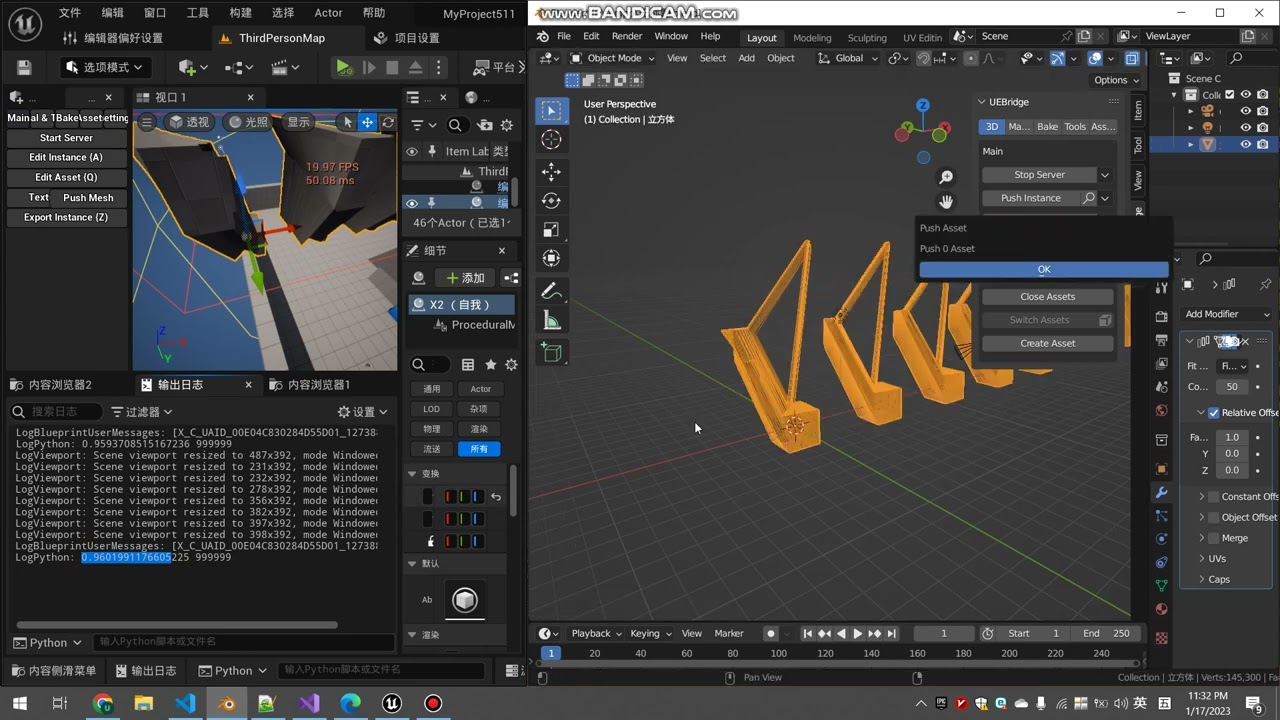Toggle Relative Offset checkbox in Array modifier
Image resolution: width=1280 pixels, height=720 pixels.
[x=1214, y=413]
